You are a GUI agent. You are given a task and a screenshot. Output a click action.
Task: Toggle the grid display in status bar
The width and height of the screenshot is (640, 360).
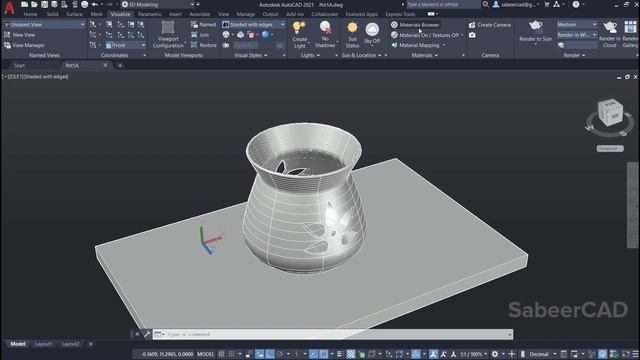(x=221, y=354)
